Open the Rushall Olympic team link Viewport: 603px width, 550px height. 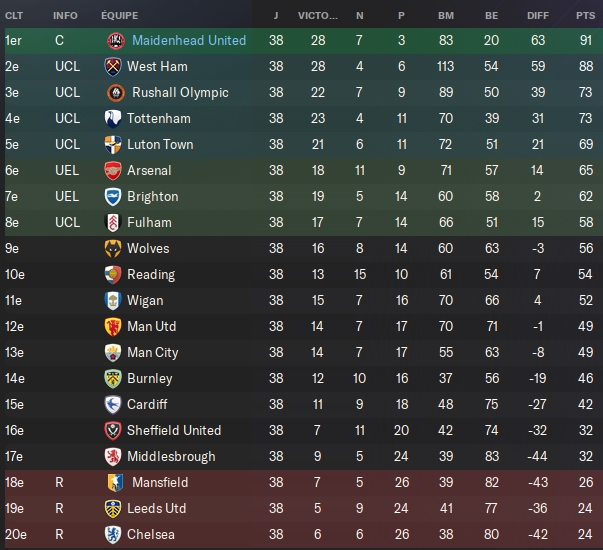[x=178, y=93]
